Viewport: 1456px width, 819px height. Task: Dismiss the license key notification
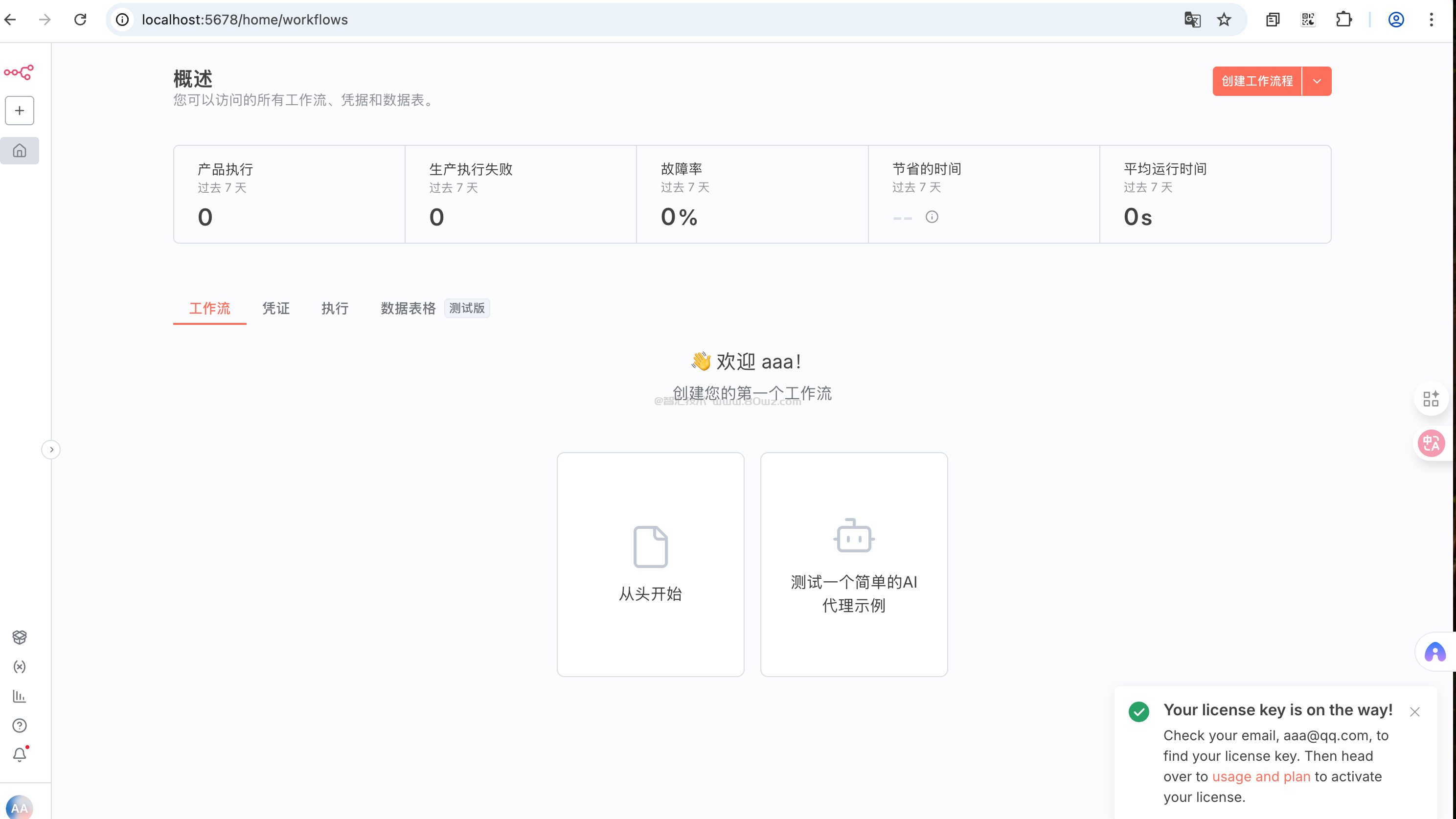[1415, 712]
